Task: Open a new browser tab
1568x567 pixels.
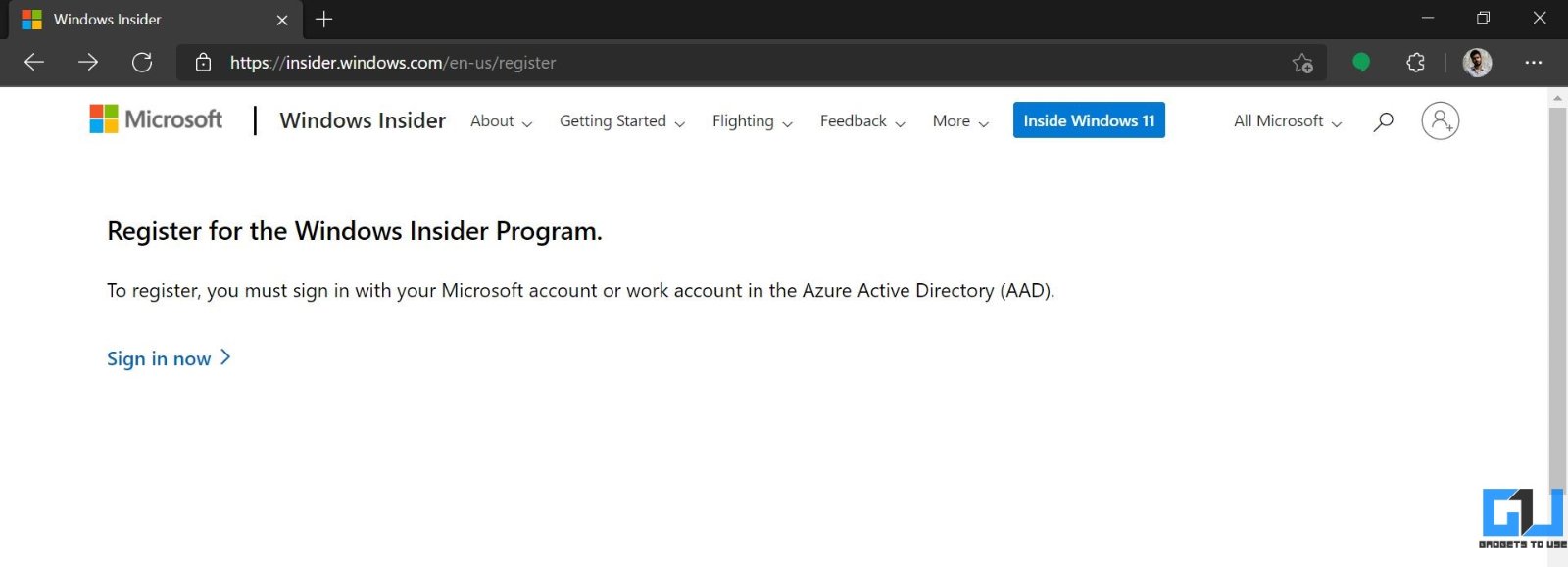Action: coord(324,20)
